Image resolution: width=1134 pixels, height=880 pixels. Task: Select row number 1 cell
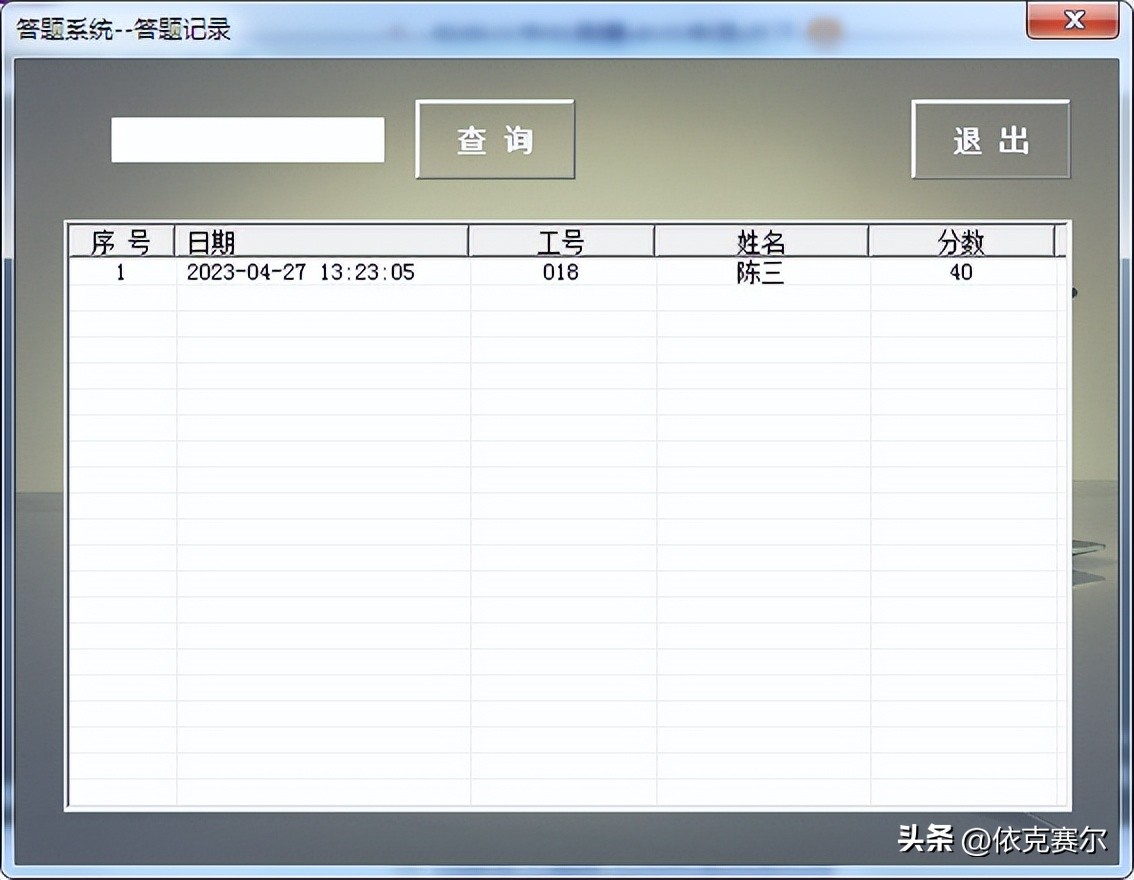point(121,273)
